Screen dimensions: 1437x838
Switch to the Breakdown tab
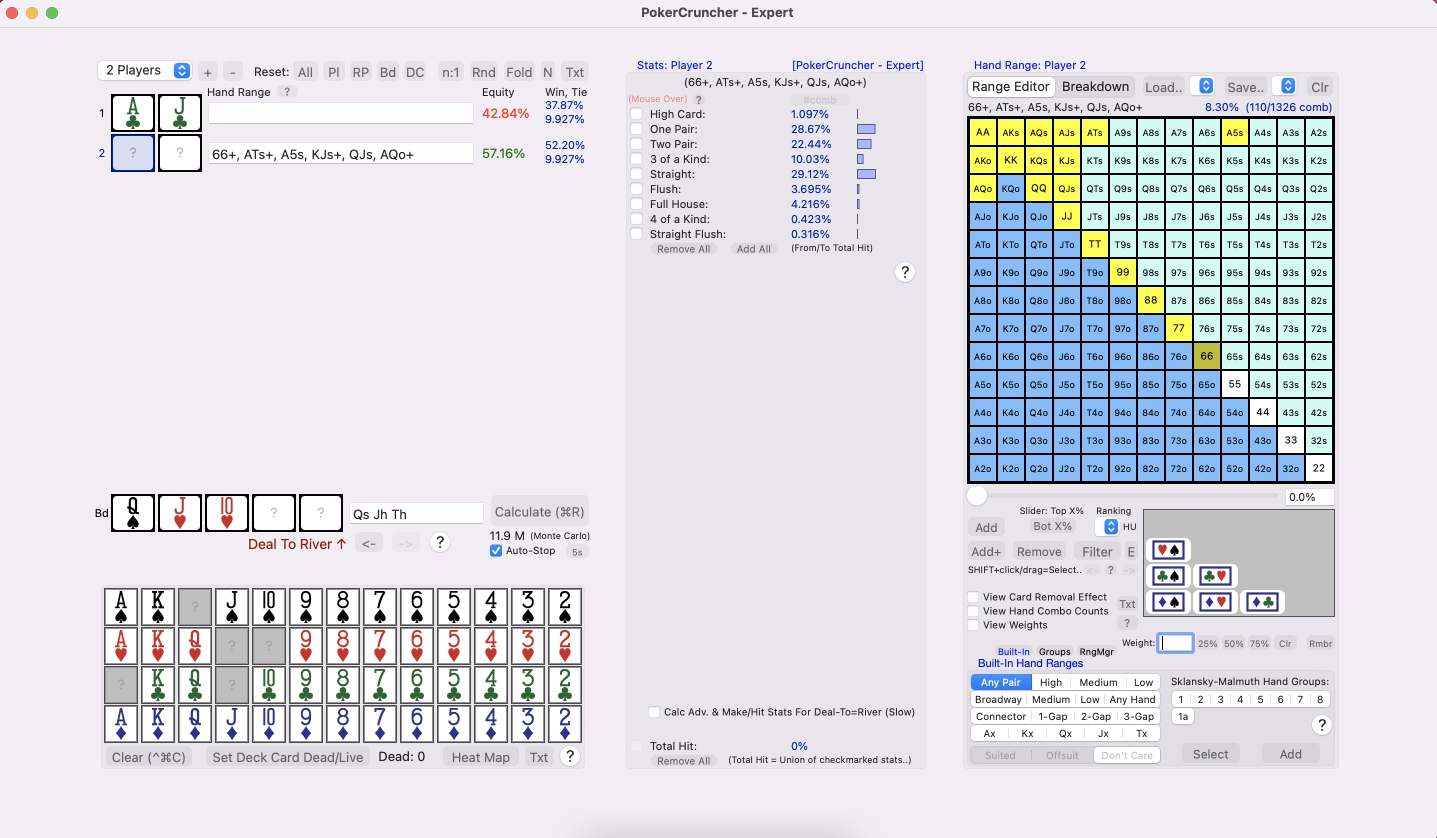point(1095,86)
